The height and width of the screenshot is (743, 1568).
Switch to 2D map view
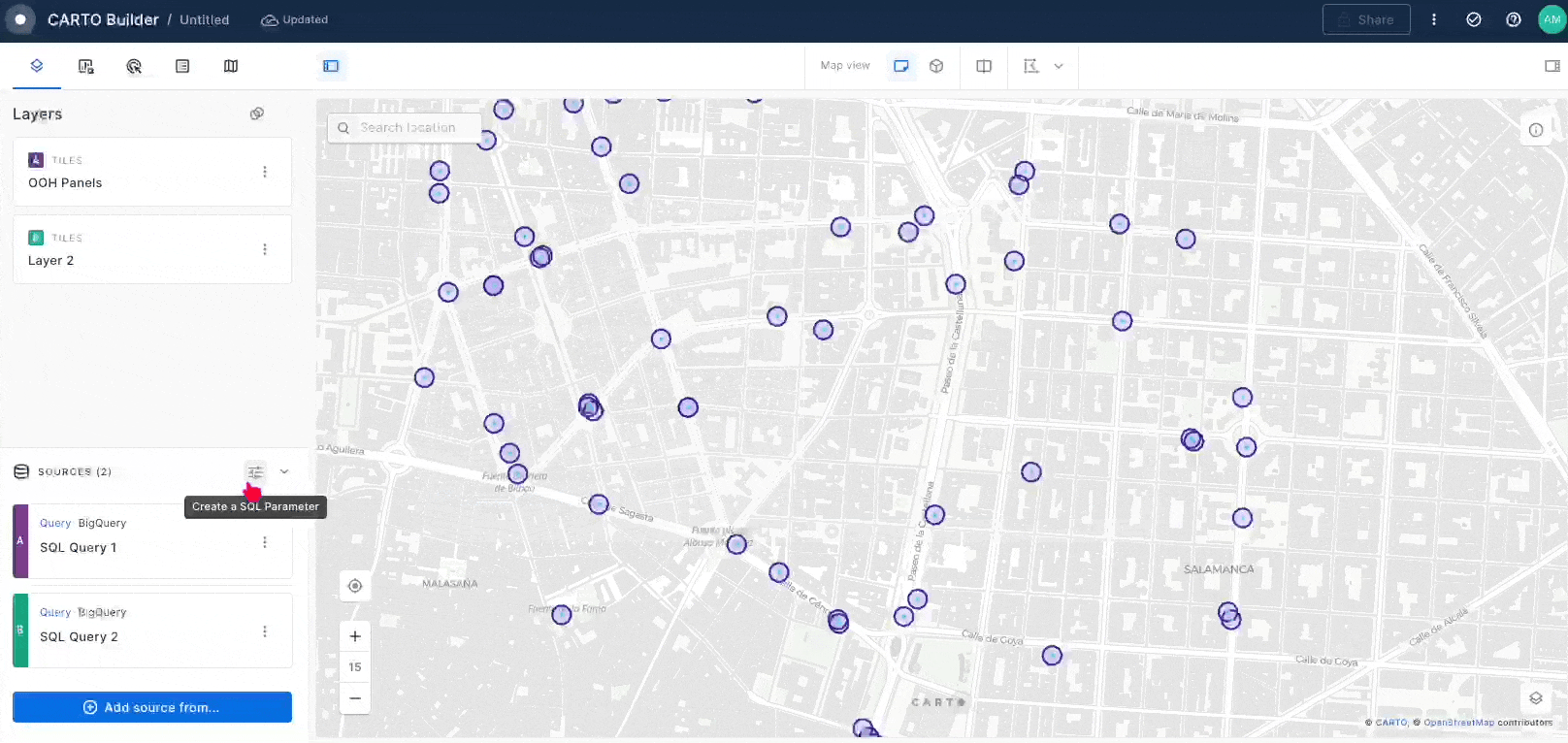[901, 66]
